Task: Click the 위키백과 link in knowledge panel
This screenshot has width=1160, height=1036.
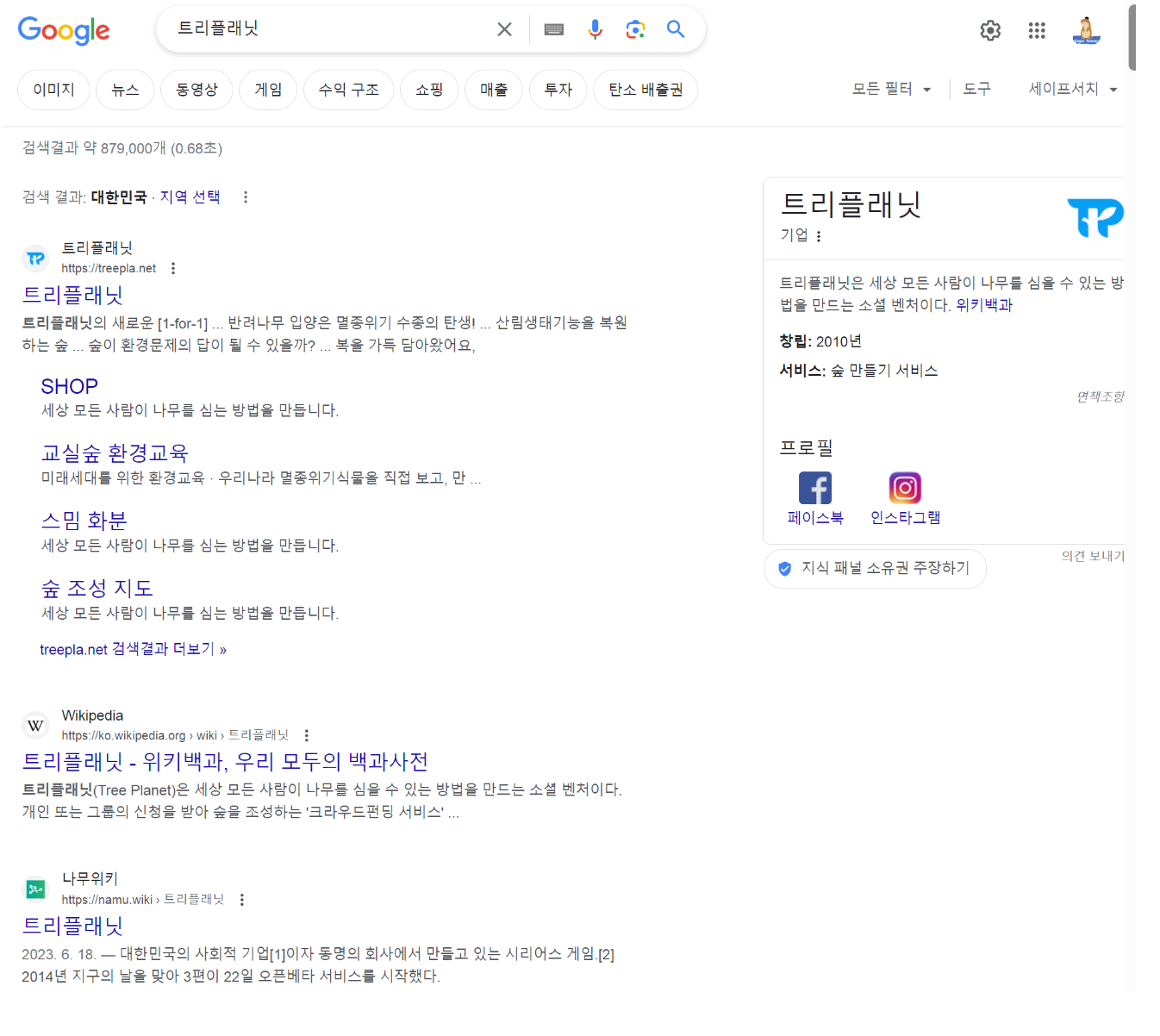Action: 984,305
